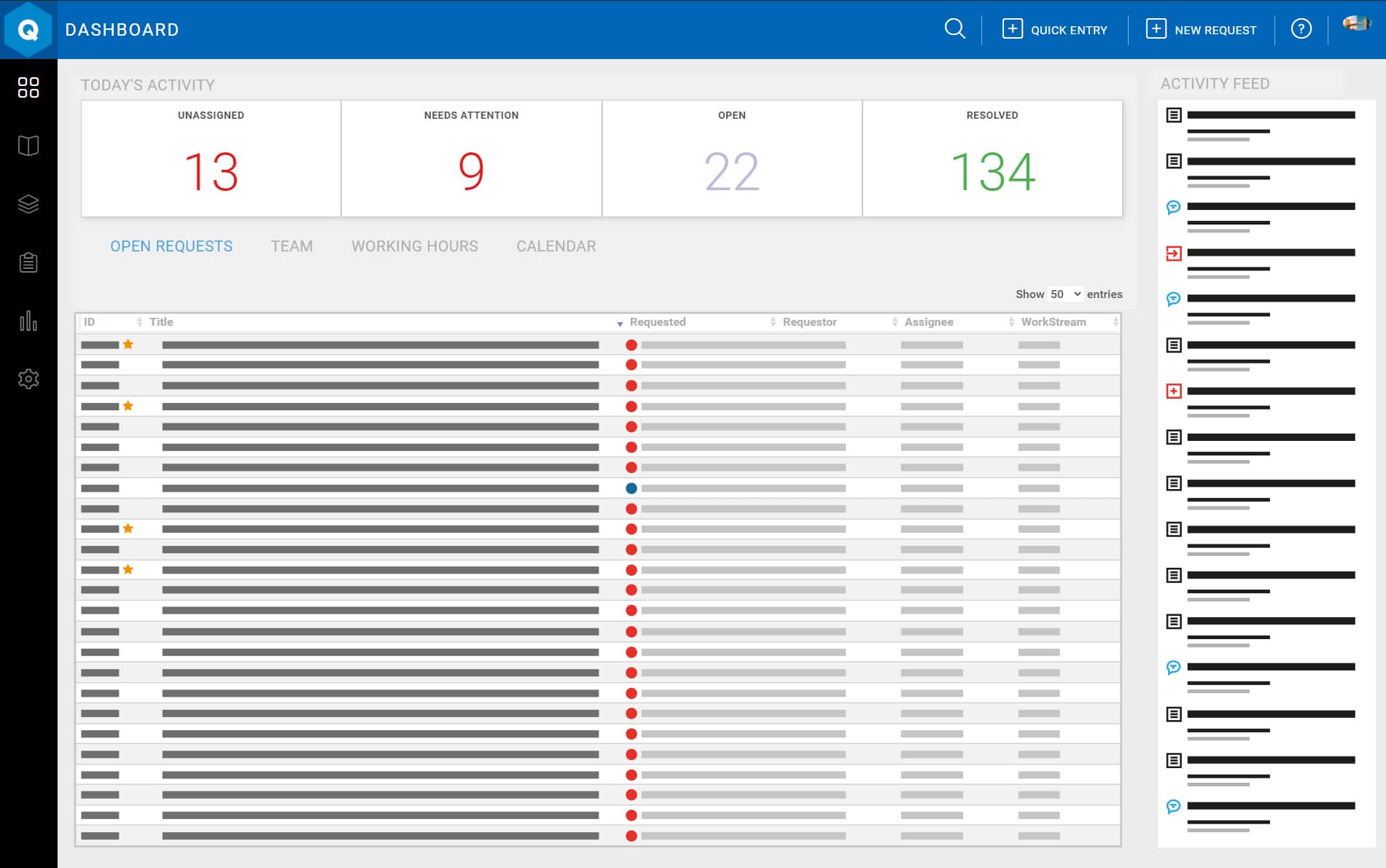The width and height of the screenshot is (1386, 868).
Task: Select the knowledge base book icon in sidebar
Action: click(x=28, y=146)
